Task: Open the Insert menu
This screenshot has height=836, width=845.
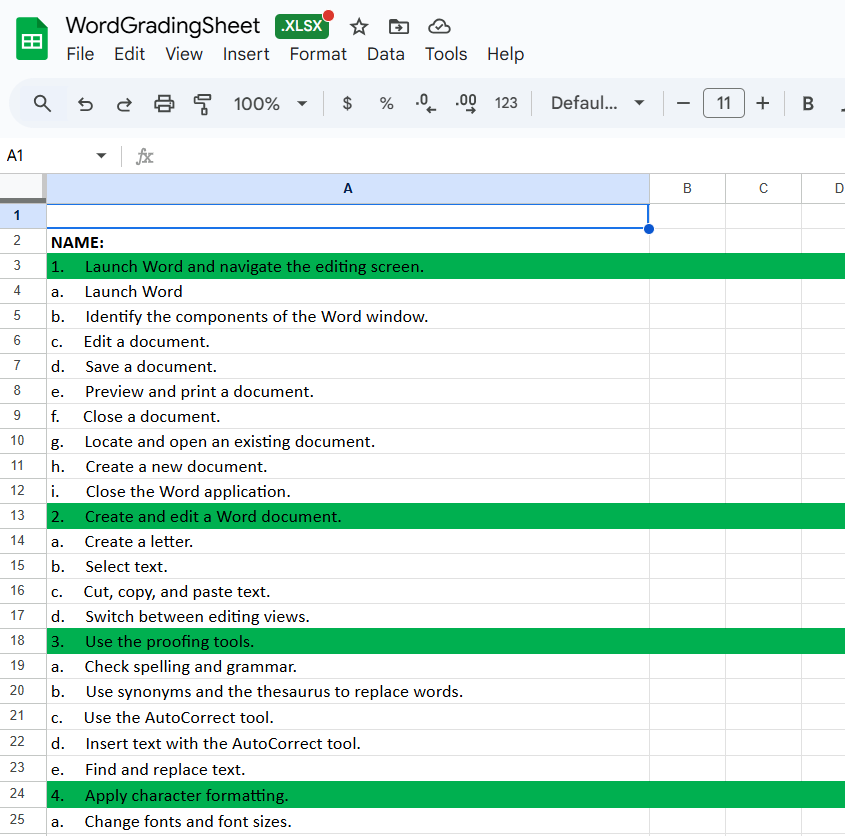Action: 246,54
